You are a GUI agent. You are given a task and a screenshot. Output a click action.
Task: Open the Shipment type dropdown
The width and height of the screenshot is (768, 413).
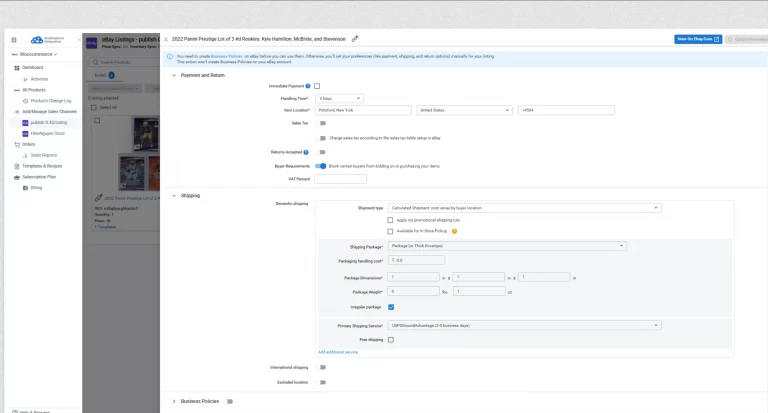point(524,208)
